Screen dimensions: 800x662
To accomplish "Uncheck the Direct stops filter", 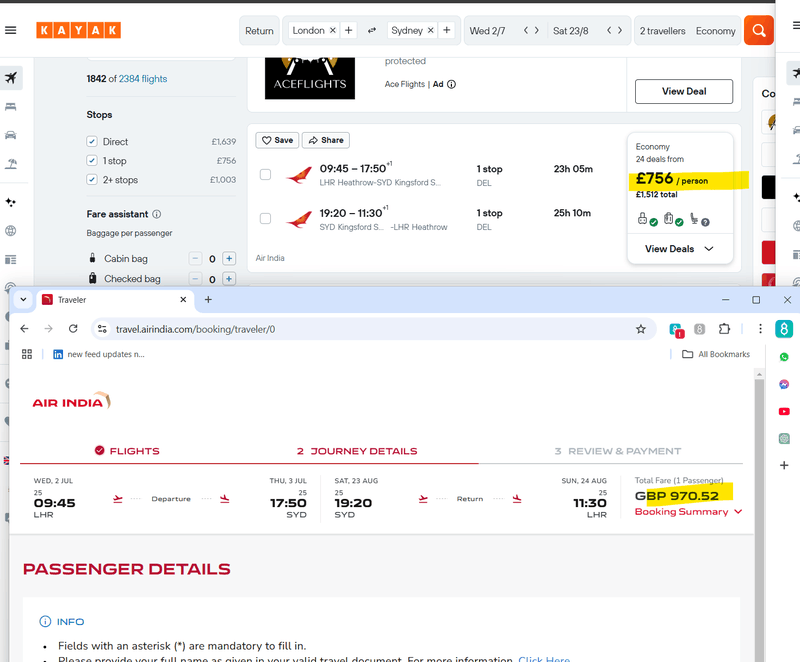I will 92,141.
